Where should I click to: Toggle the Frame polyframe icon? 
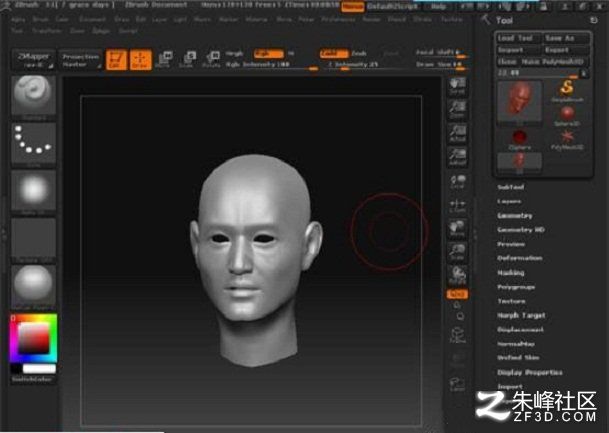(458, 335)
